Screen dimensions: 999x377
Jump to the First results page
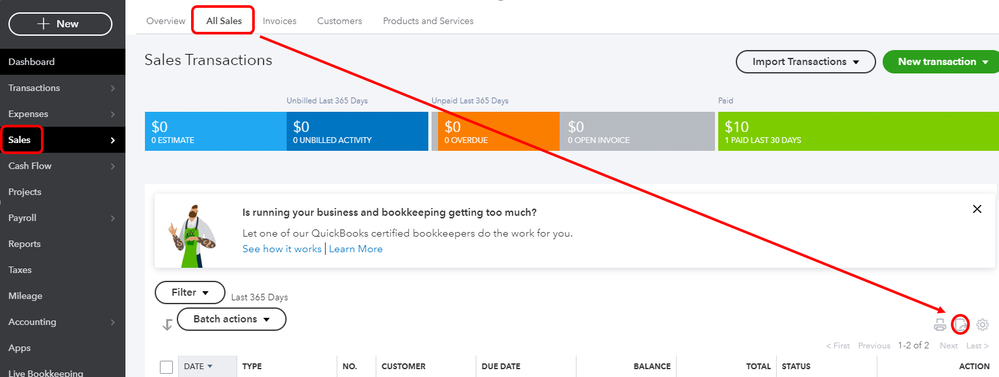tap(837, 346)
